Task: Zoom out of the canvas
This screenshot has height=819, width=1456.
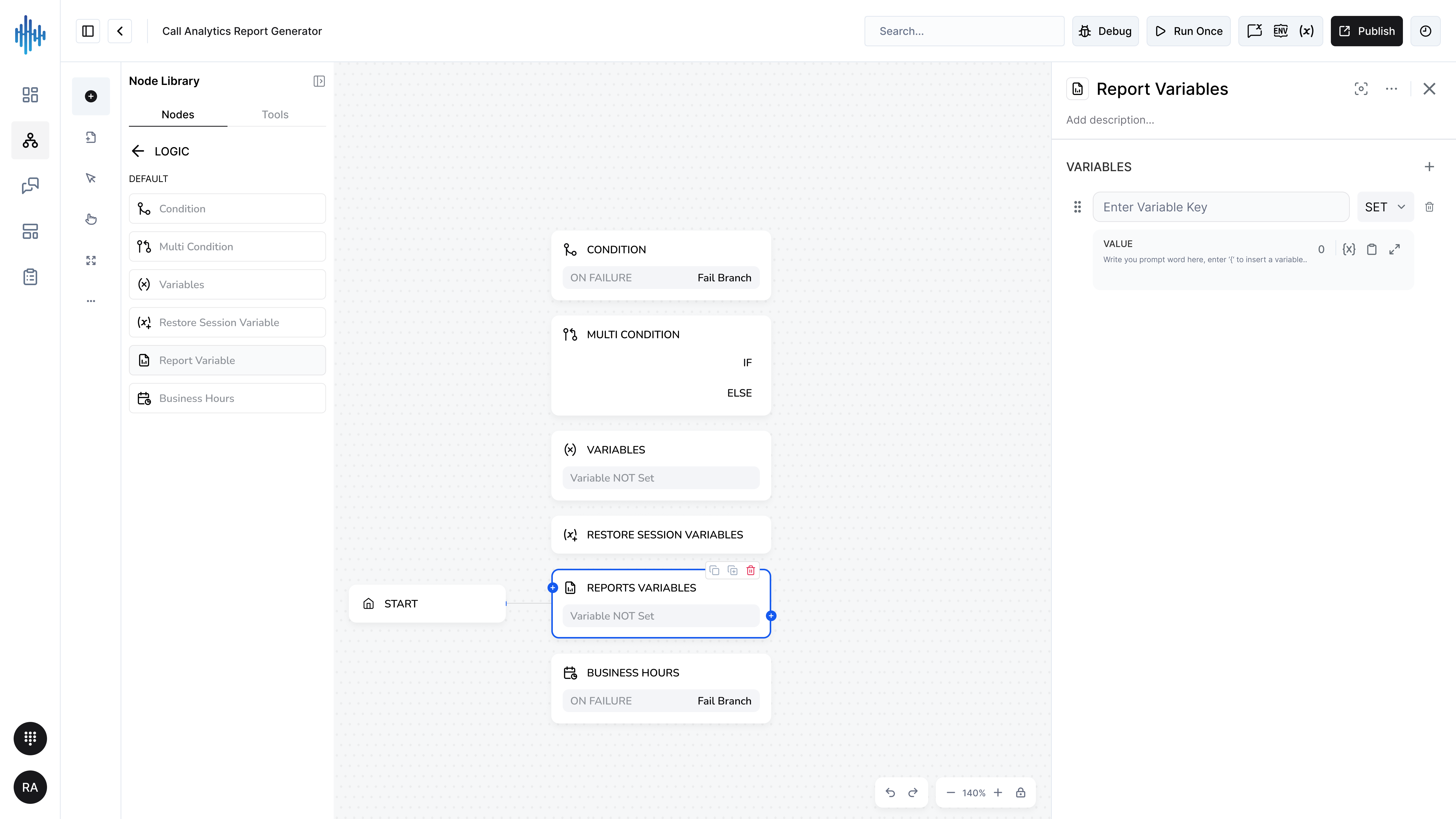Action: (x=951, y=792)
